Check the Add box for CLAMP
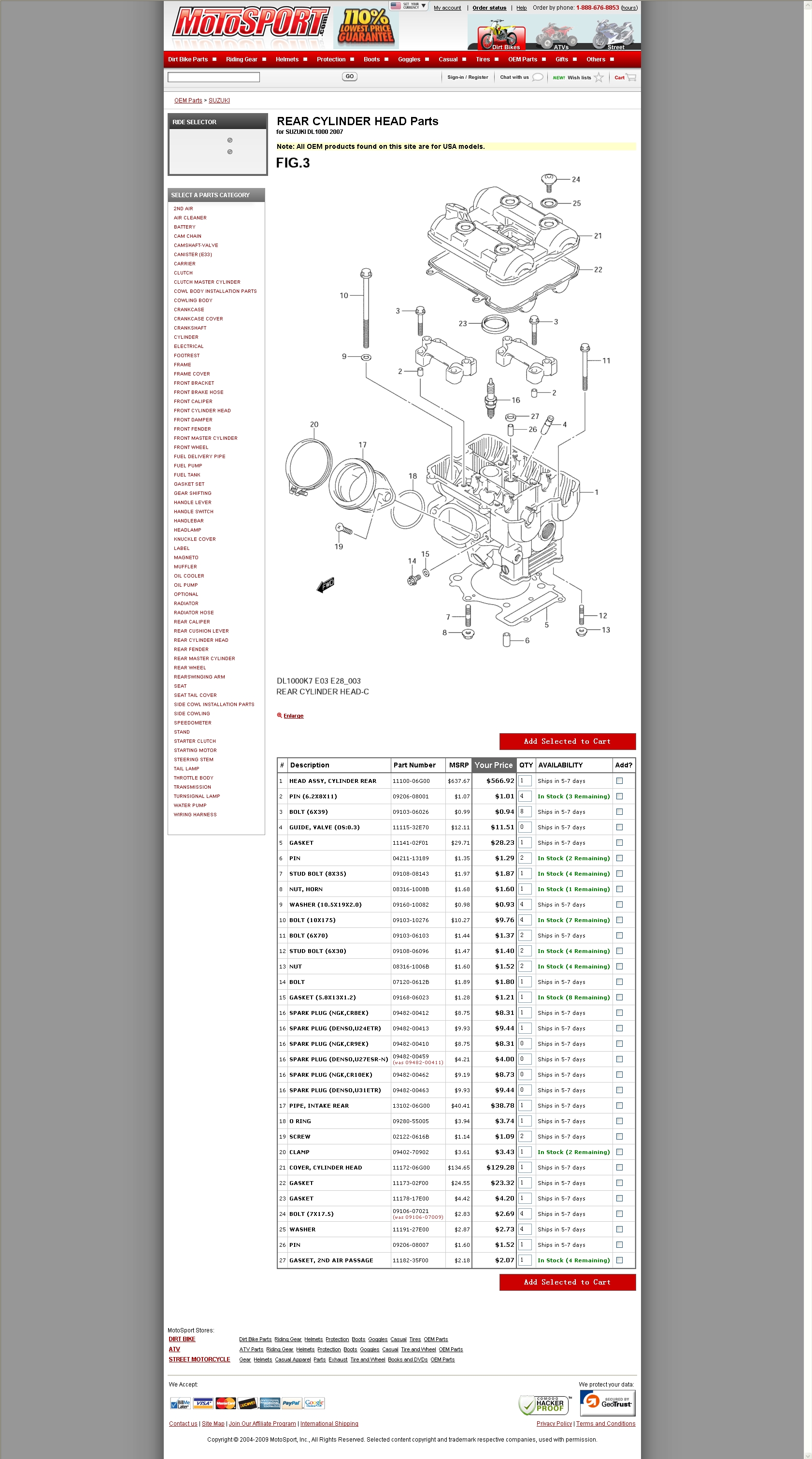 pyautogui.click(x=619, y=1152)
